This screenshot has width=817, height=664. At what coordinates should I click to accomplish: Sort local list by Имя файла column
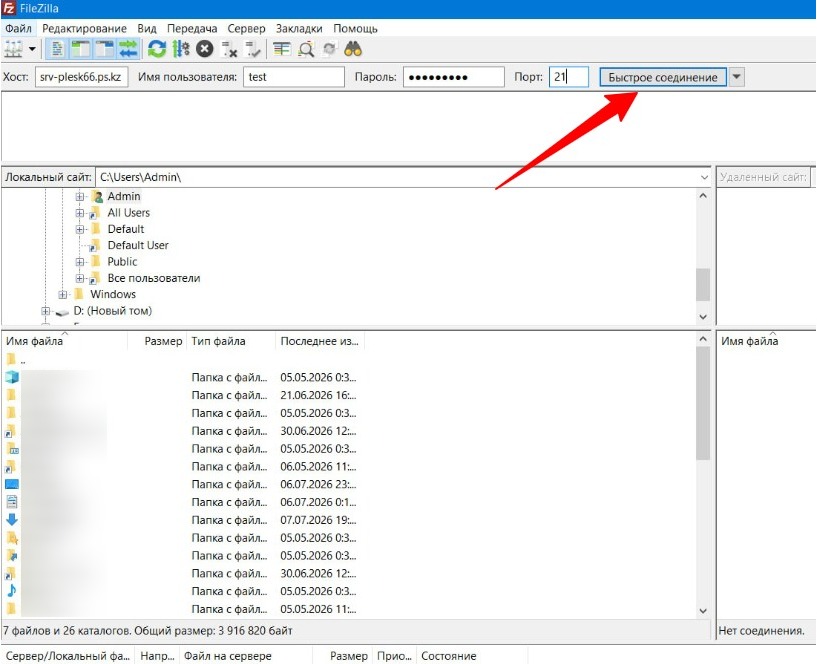pyautogui.click(x=65, y=341)
